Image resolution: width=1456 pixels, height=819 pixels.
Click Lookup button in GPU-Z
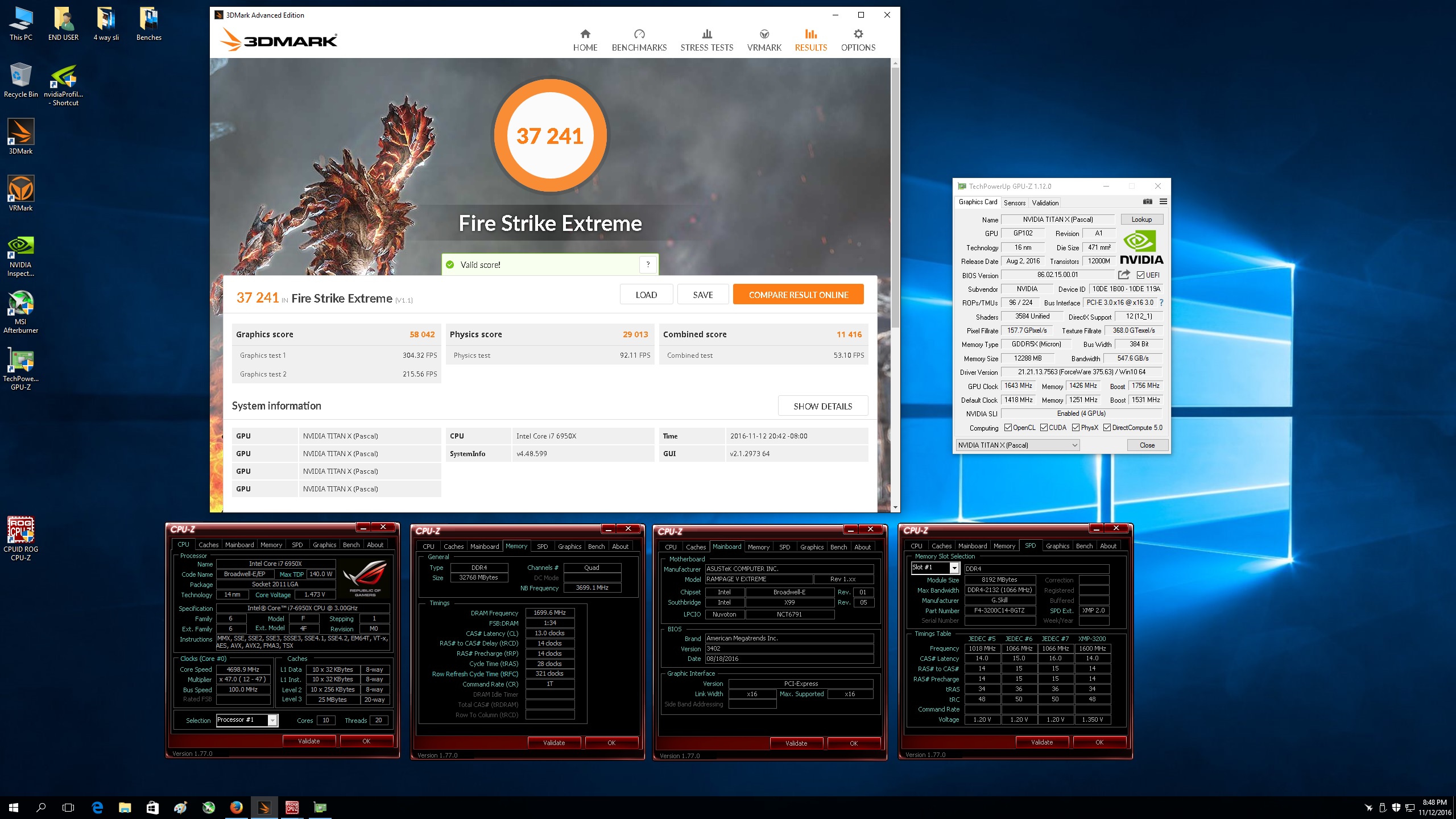pos(1141,220)
